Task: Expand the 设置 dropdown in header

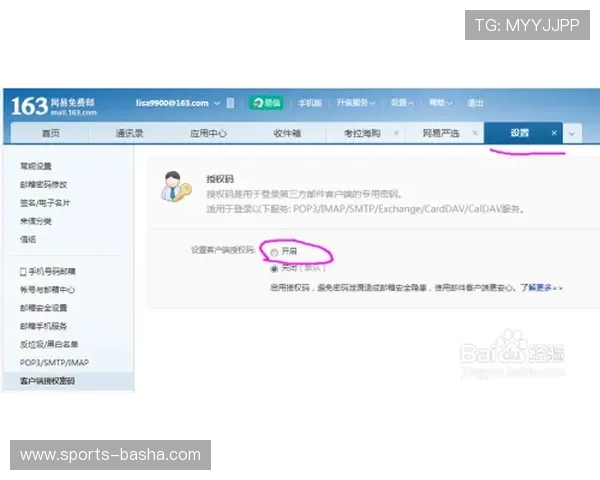Action: click(x=402, y=103)
